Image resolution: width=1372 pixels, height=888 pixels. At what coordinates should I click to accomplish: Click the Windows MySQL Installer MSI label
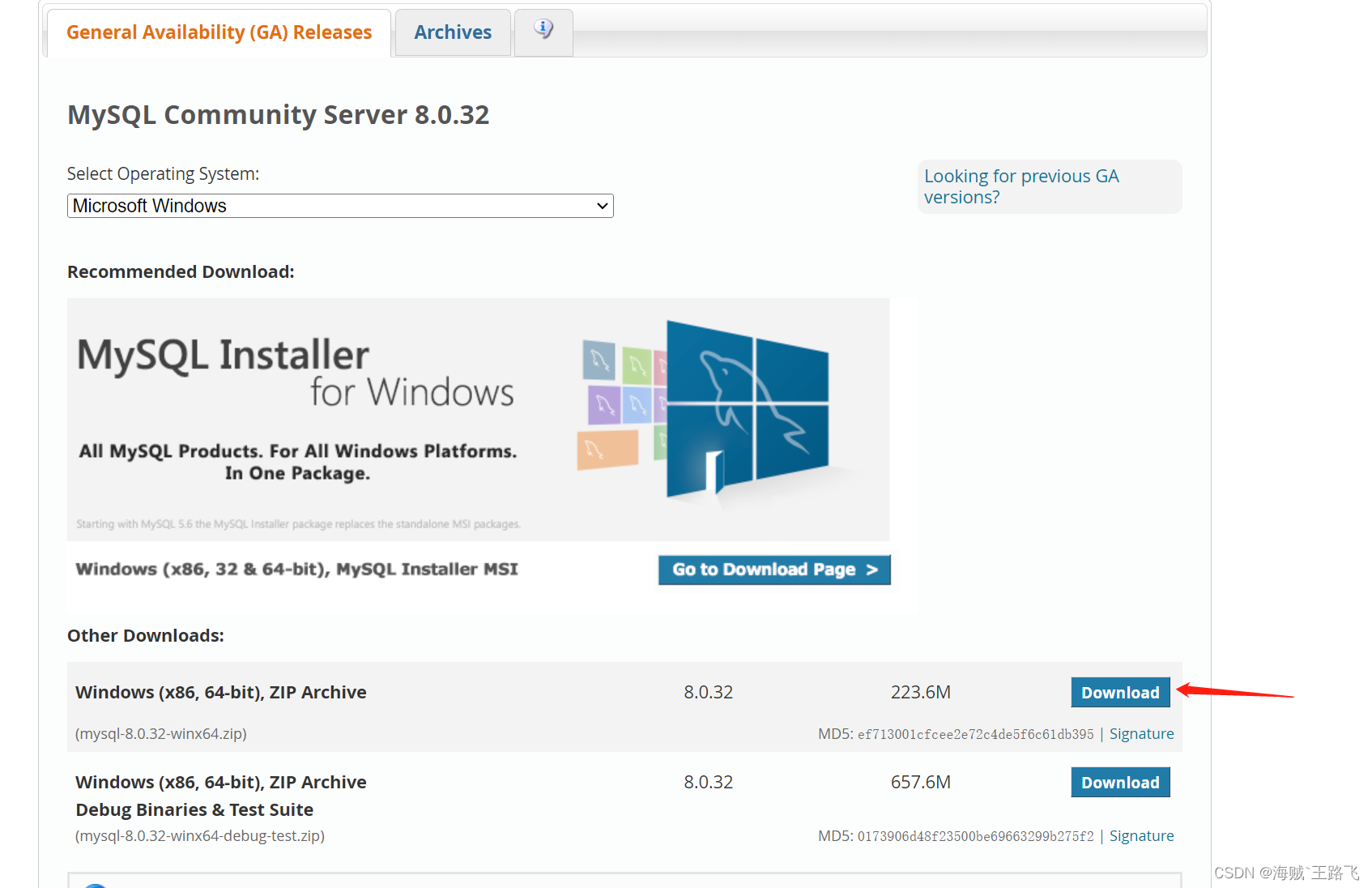click(296, 570)
